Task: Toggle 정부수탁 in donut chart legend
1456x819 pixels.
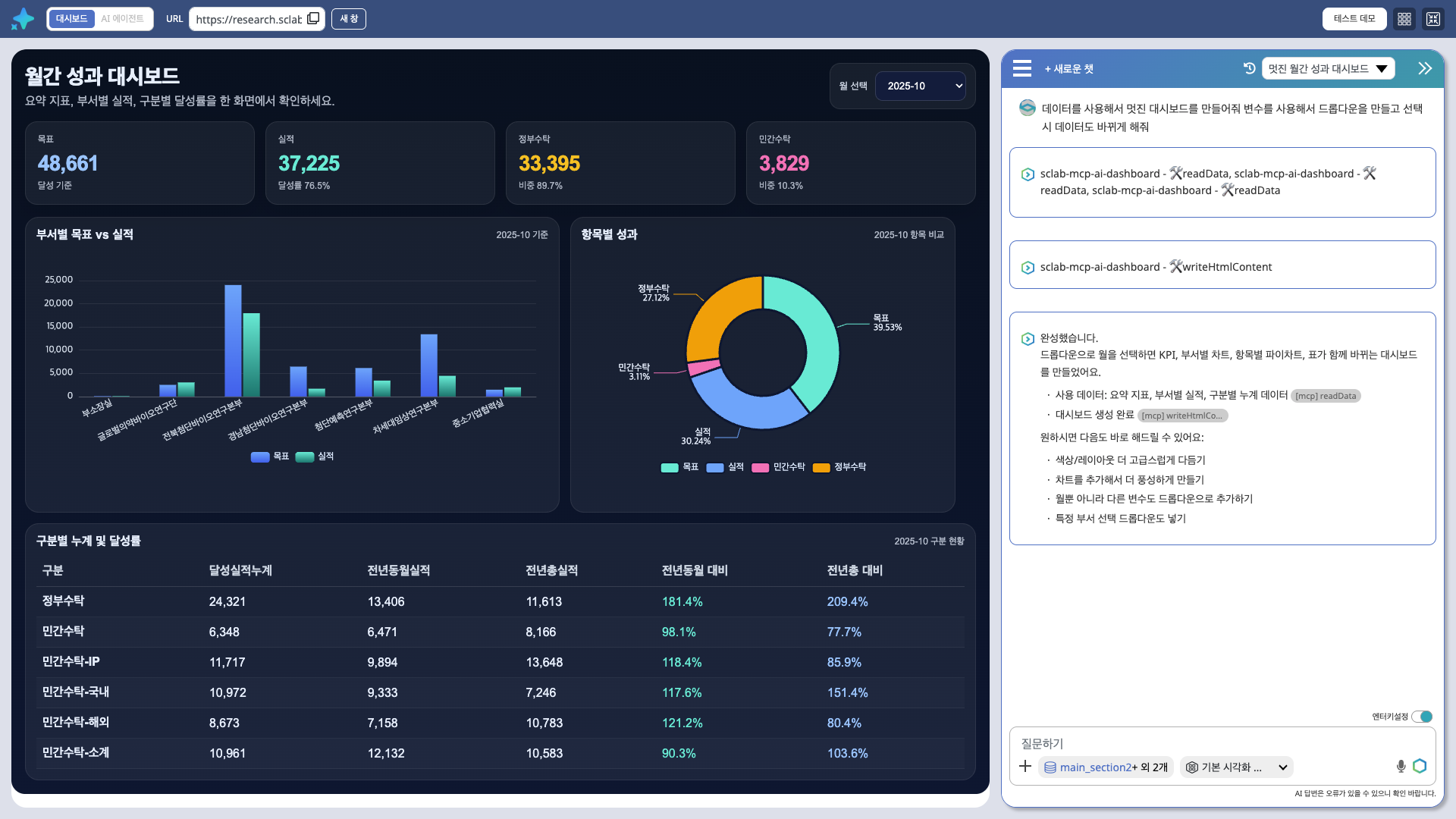Action: [839, 467]
